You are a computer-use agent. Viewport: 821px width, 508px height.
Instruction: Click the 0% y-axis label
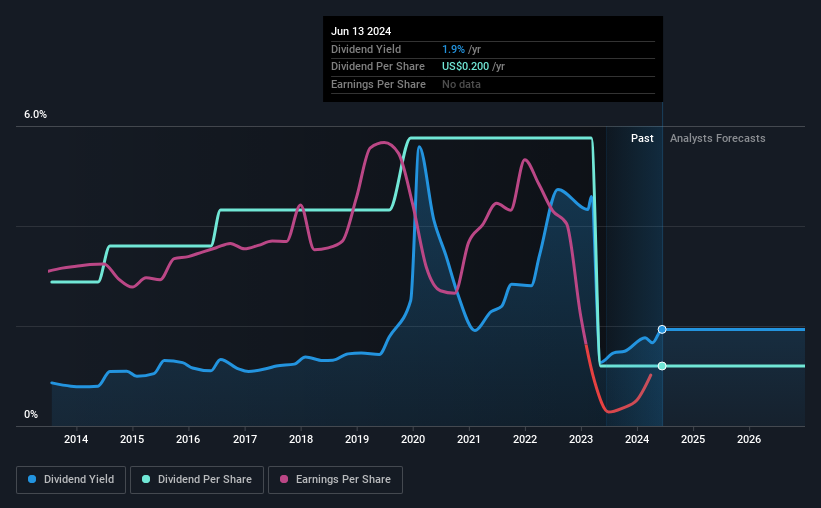click(31, 414)
